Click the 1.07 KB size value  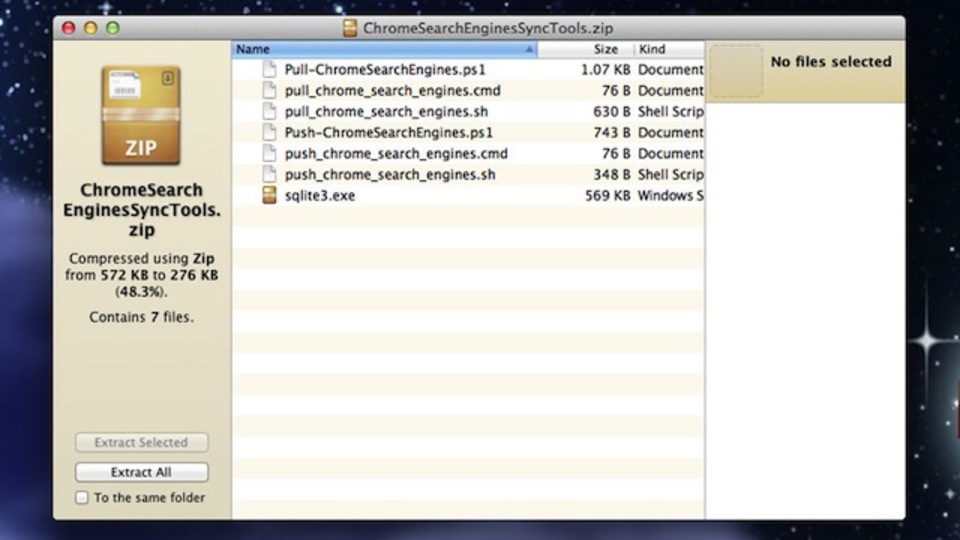coord(605,69)
